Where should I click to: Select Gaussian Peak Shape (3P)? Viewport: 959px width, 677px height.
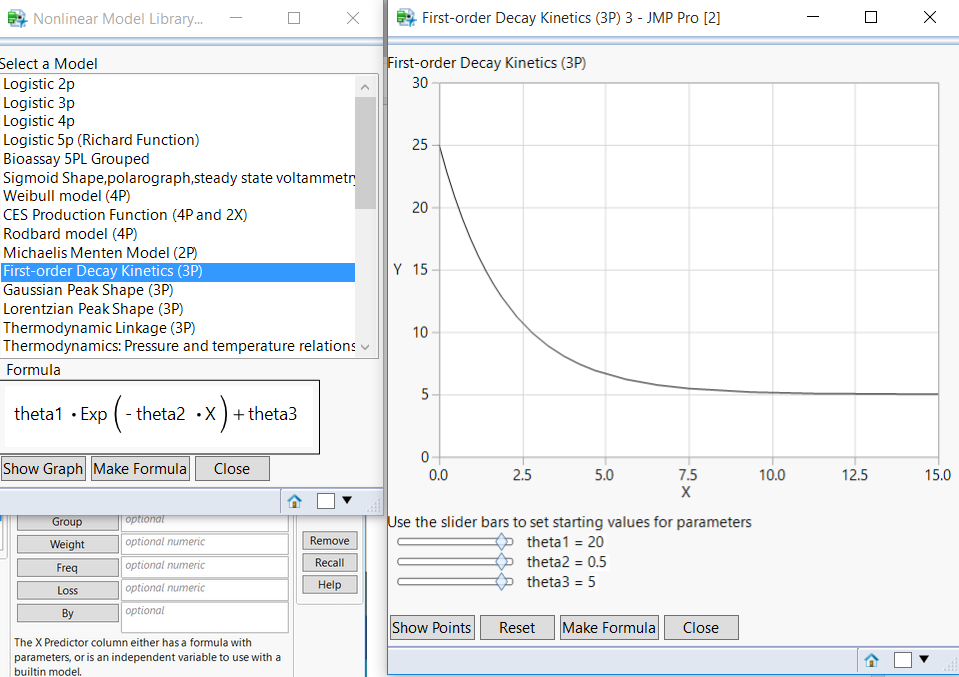tap(177, 290)
